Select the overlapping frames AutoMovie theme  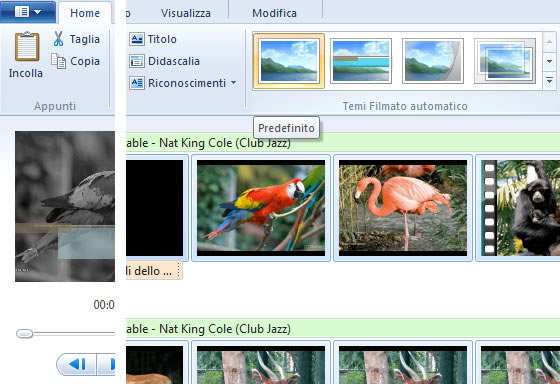click(505, 61)
